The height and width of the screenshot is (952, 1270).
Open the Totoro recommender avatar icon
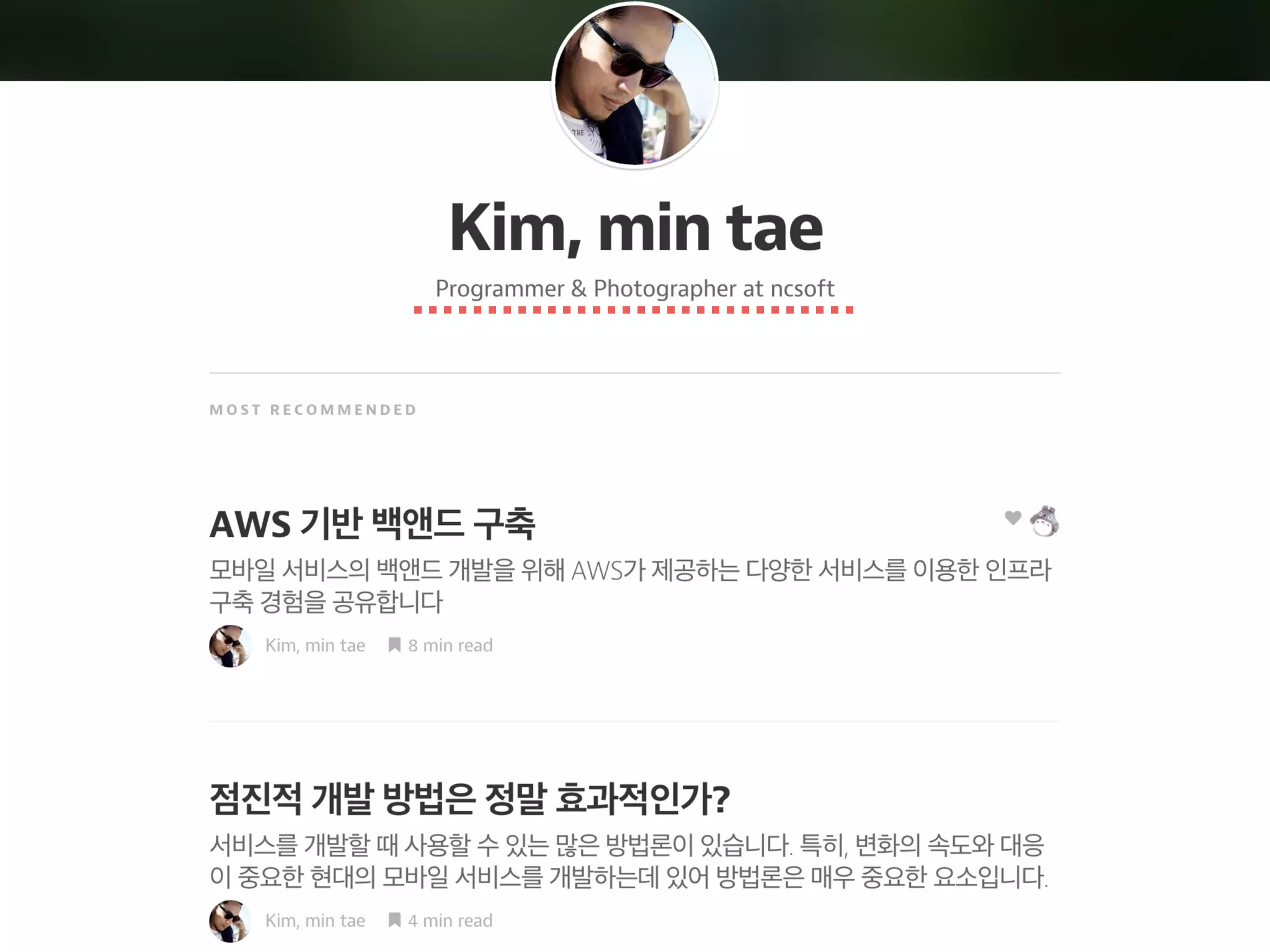(x=1045, y=521)
